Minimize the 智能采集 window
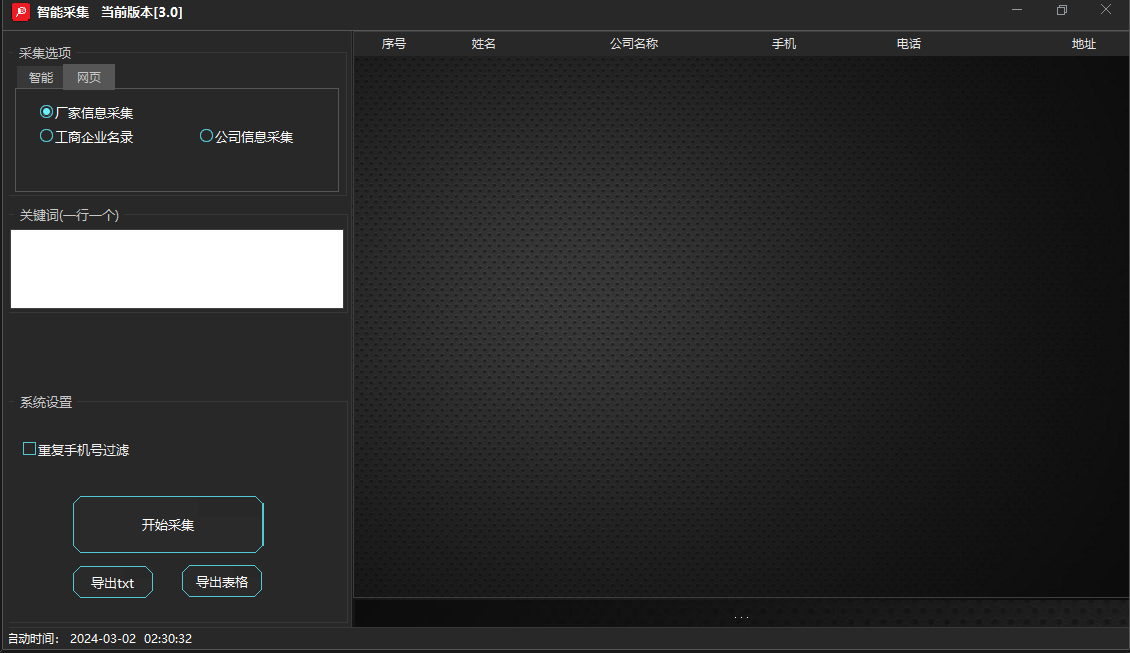 point(1017,11)
